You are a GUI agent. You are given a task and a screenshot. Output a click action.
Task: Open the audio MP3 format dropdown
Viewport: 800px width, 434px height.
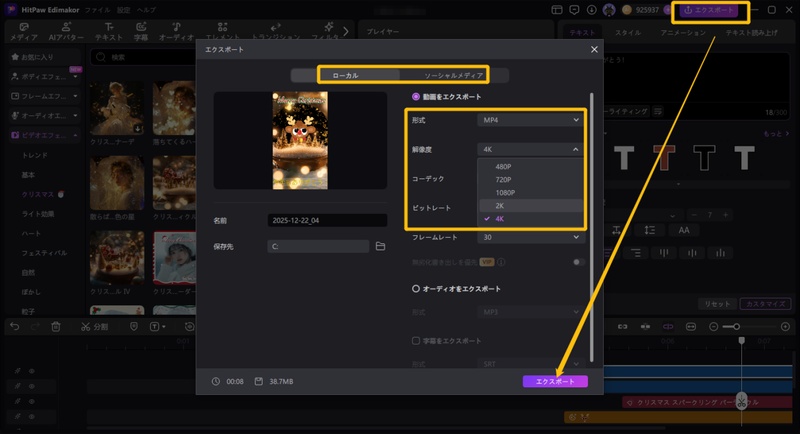(x=531, y=312)
